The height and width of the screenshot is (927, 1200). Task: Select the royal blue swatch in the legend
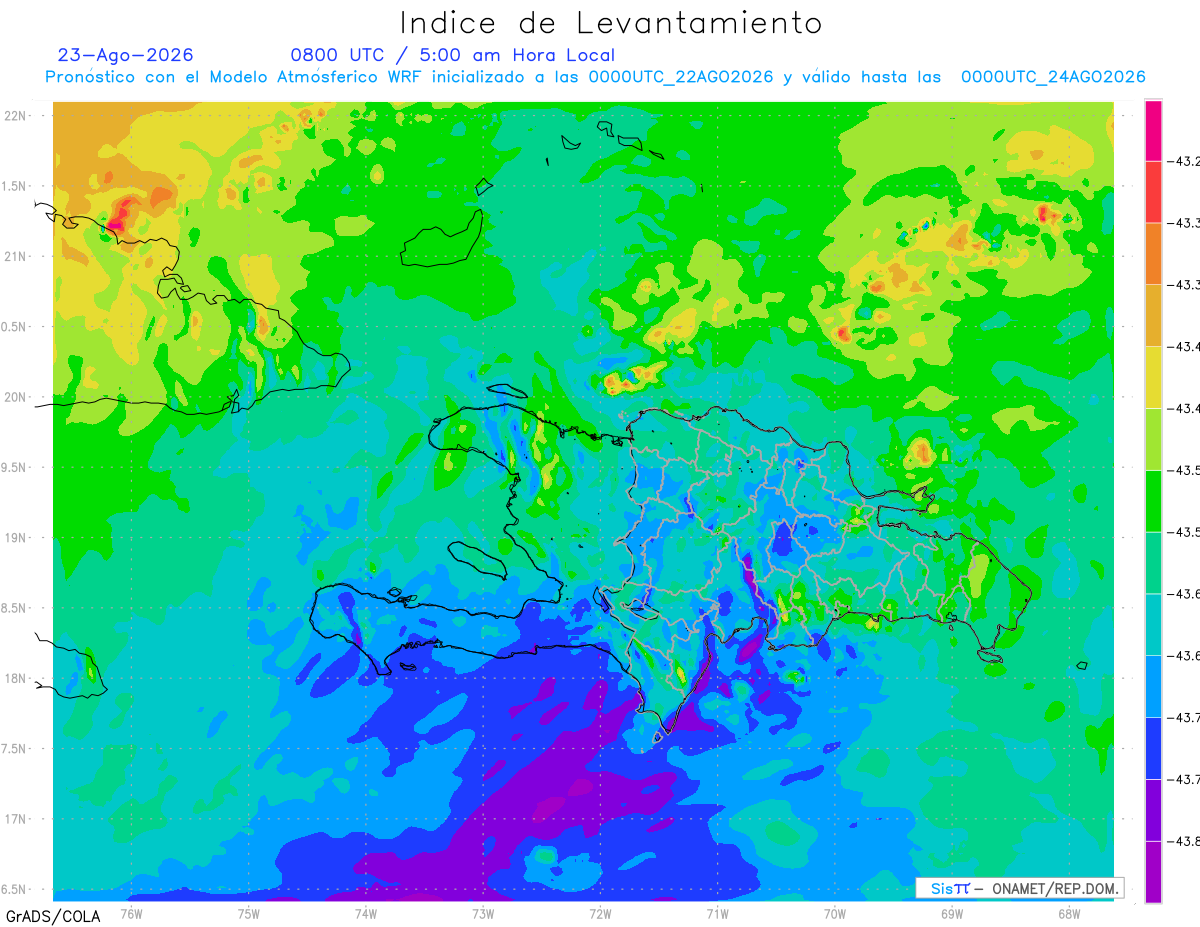click(1153, 748)
